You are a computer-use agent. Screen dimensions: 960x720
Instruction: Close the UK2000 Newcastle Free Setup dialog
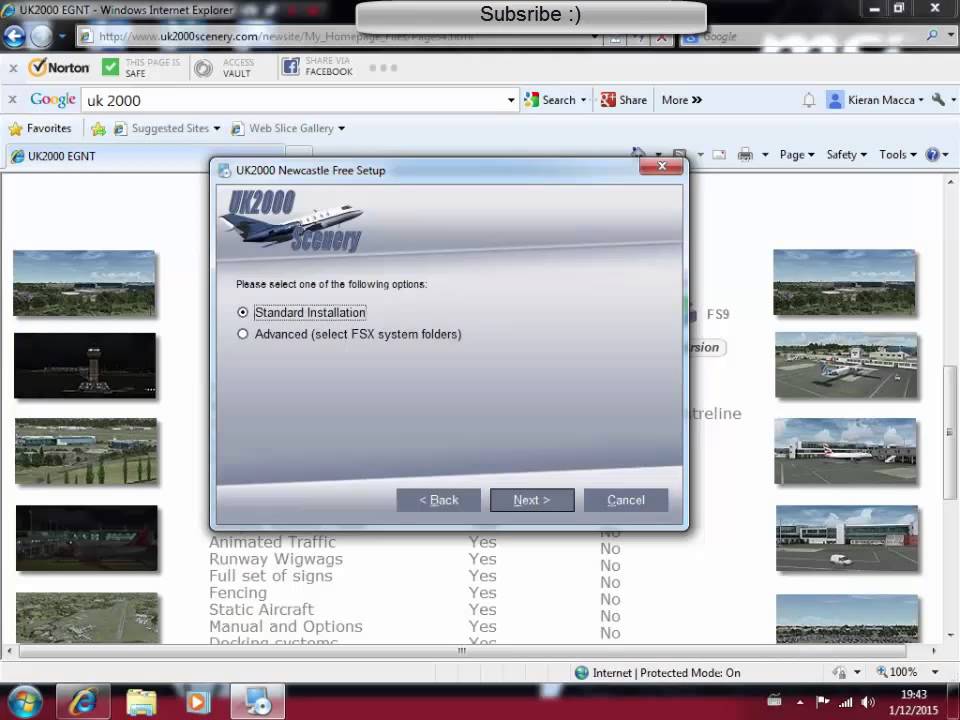(661, 167)
